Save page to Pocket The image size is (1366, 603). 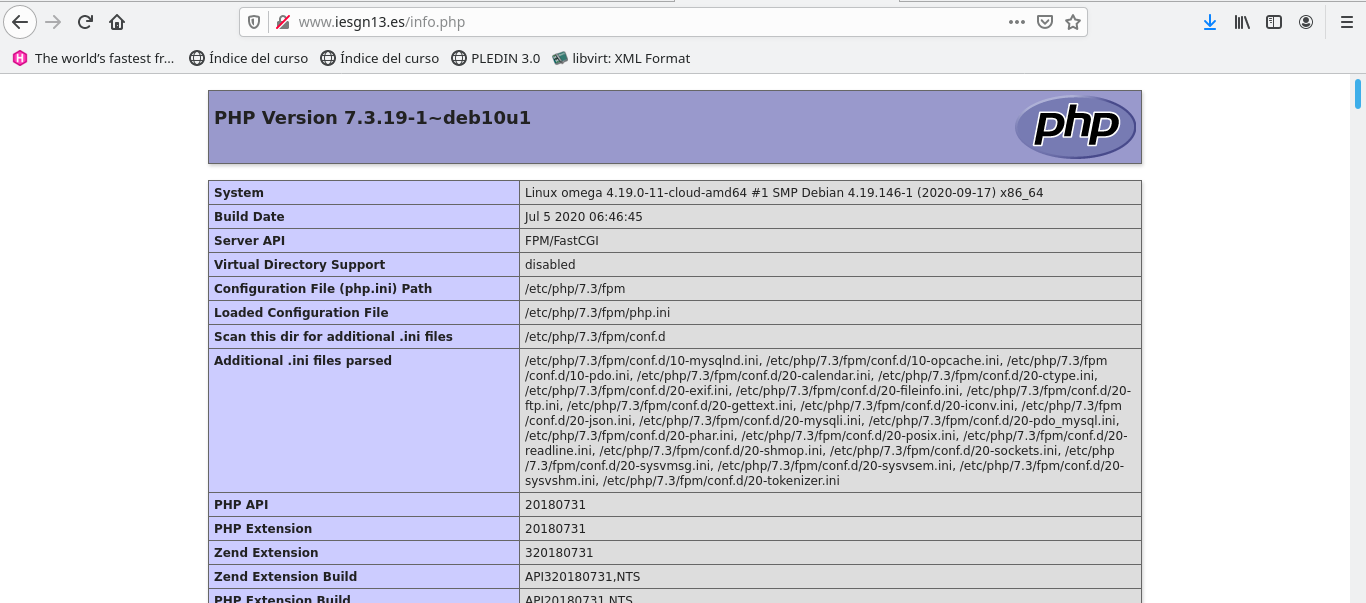click(x=1045, y=22)
